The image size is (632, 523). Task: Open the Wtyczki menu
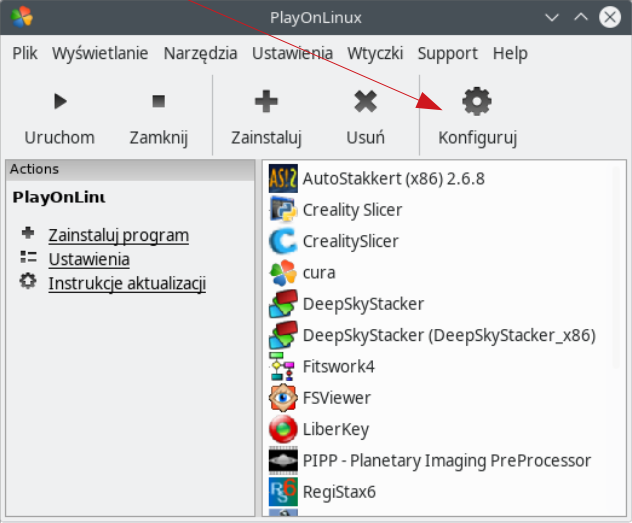click(375, 53)
